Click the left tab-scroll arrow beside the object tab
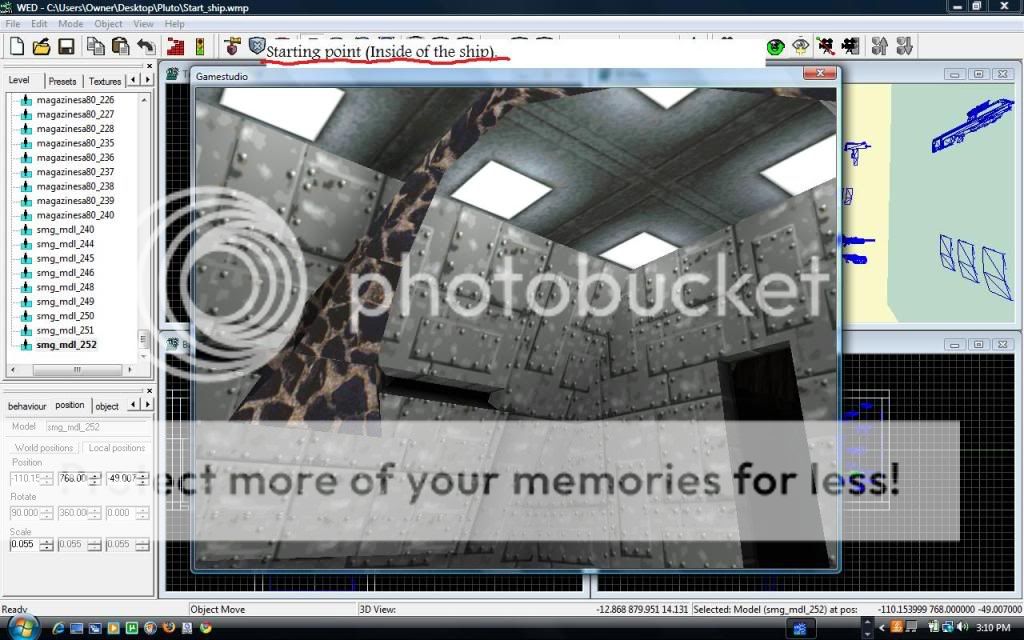This screenshot has height=640, width=1024. [133, 405]
